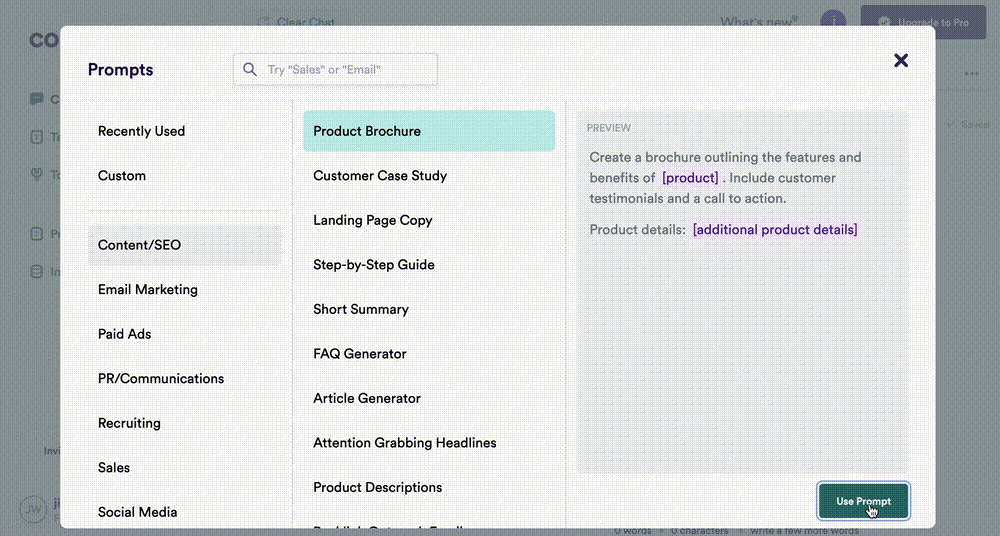Click Upgrade to Pro in background window
This screenshot has width=1000, height=536.
pyautogui.click(x=923, y=22)
